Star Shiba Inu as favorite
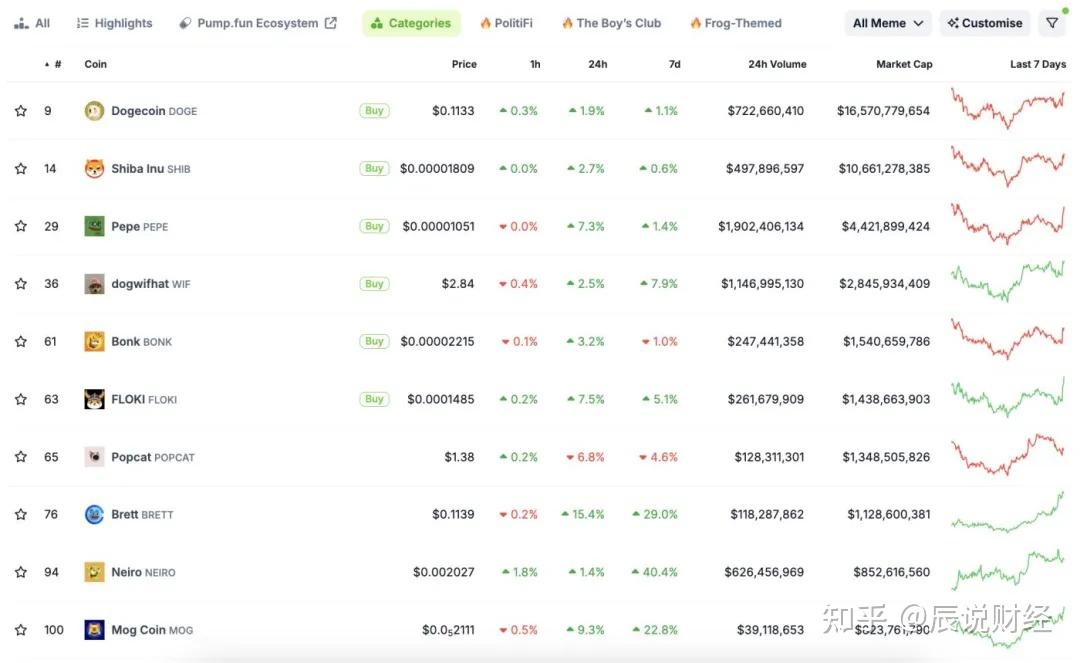This screenshot has height=663, width=1080. pos(21,169)
